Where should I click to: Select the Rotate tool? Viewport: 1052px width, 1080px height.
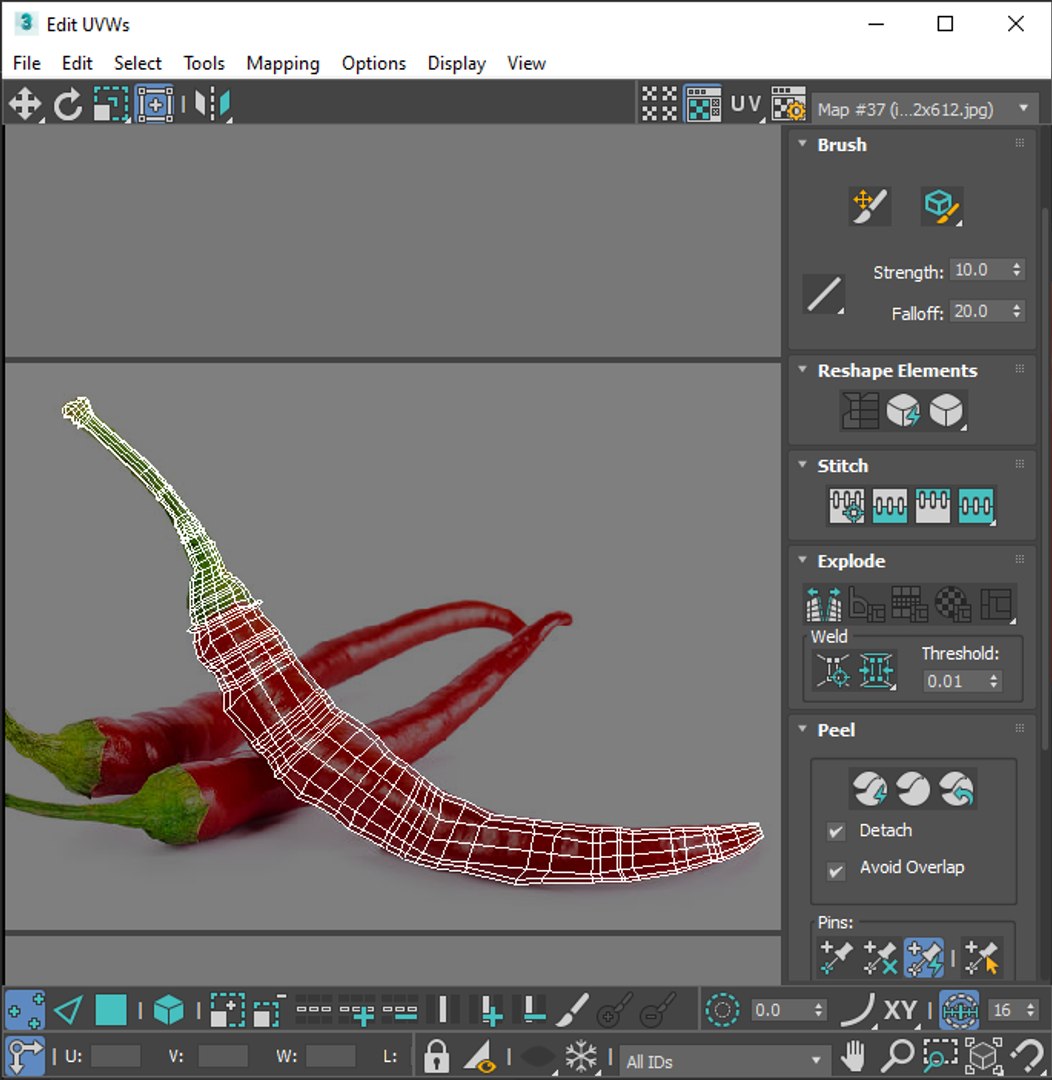click(68, 105)
